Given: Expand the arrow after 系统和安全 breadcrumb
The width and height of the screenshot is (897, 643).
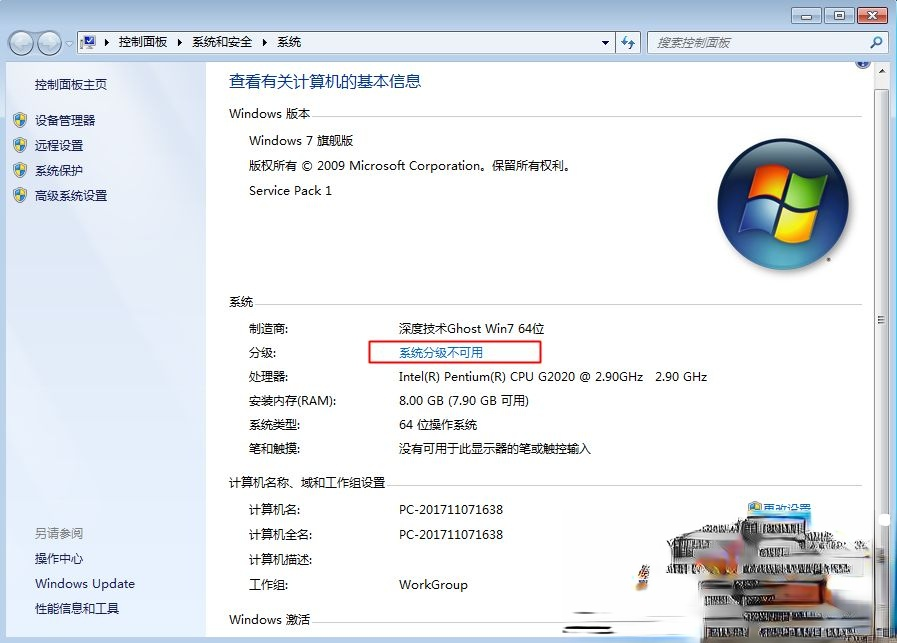Looking at the screenshot, I should click(x=266, y=42).
